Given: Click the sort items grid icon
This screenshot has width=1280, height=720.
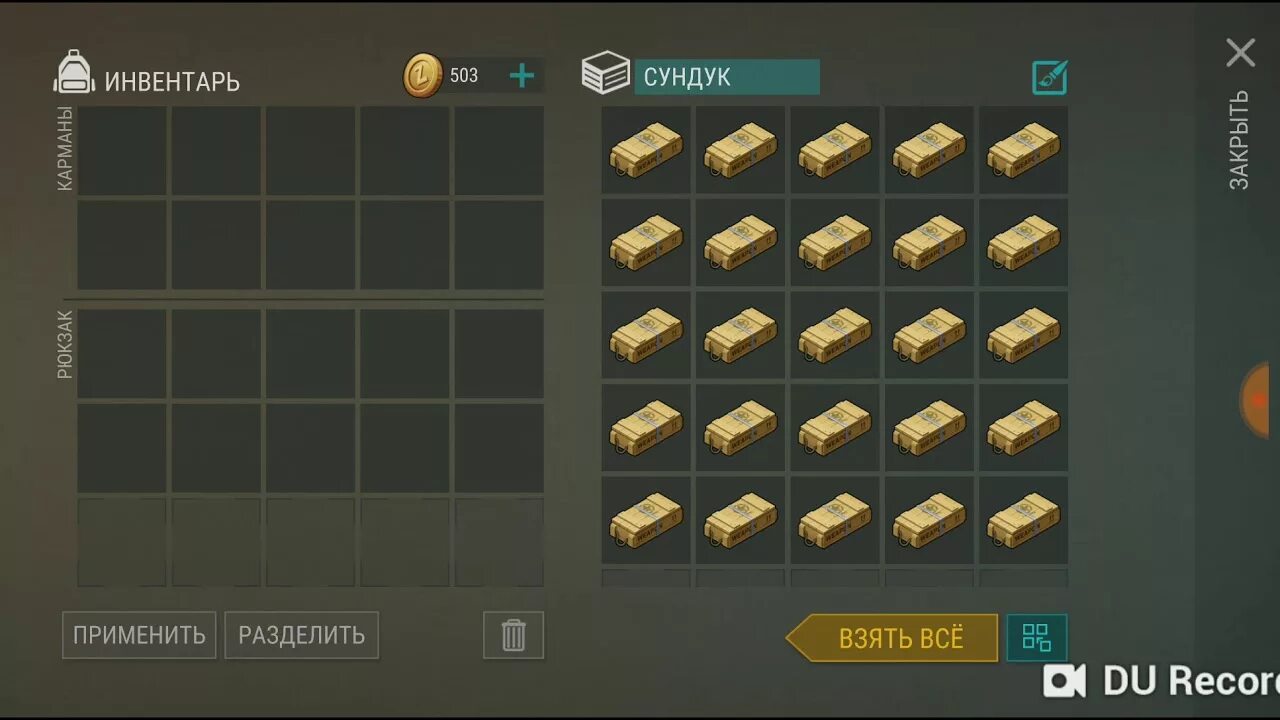Looking at the screenshot, I should 1037,637.
